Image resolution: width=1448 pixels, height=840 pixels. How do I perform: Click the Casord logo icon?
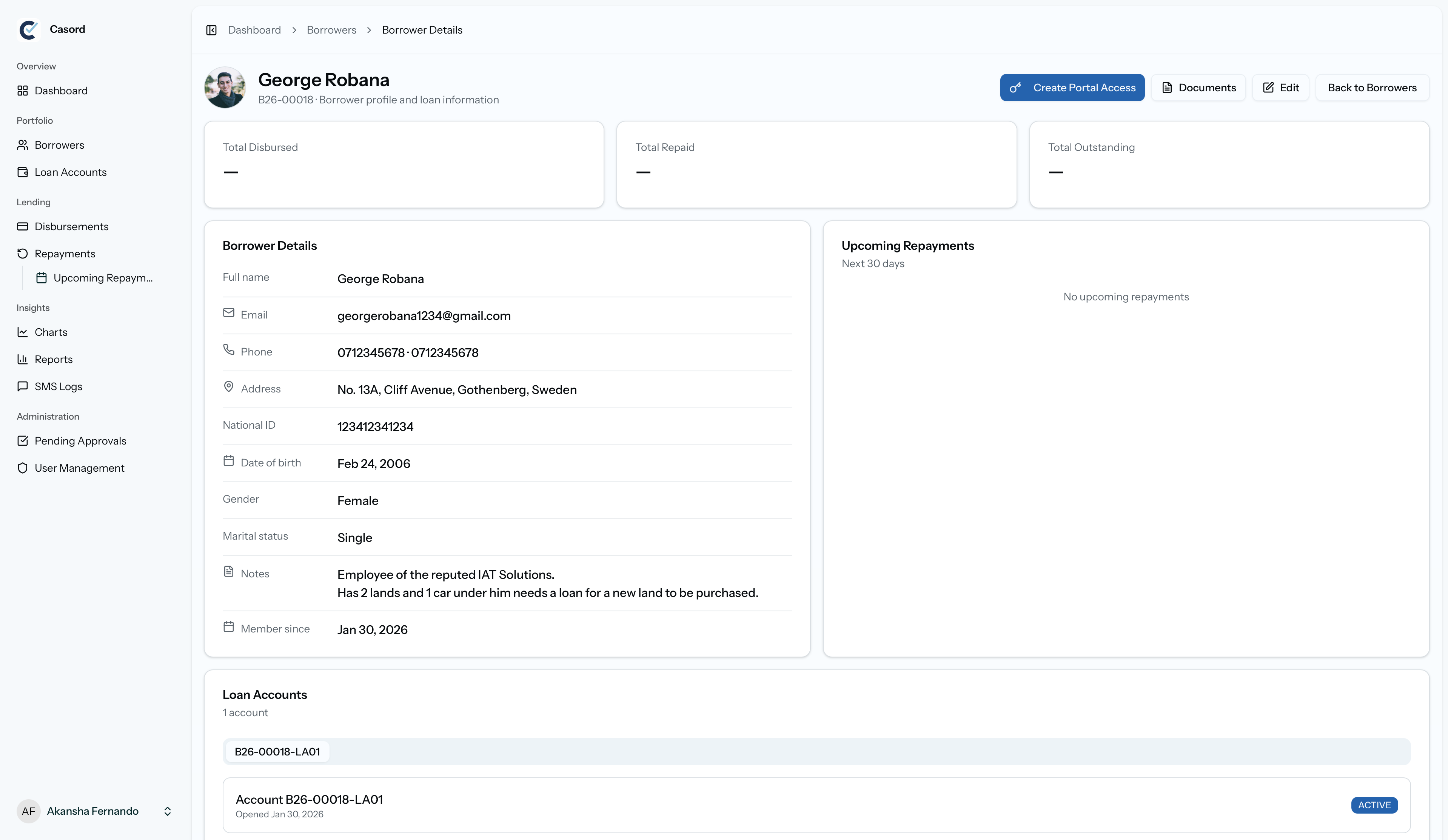pos(28,29)
